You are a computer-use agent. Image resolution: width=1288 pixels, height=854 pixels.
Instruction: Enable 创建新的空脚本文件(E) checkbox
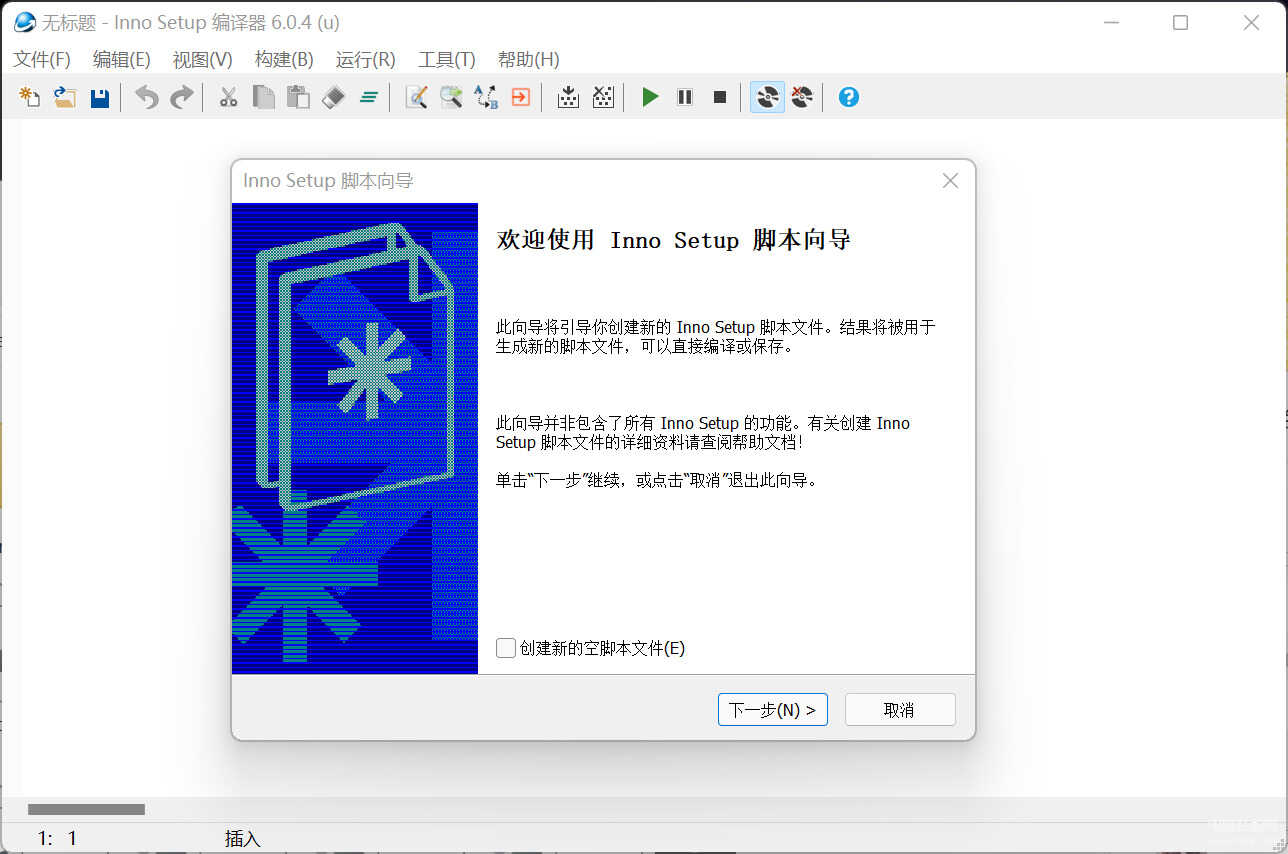click(506, 648)
